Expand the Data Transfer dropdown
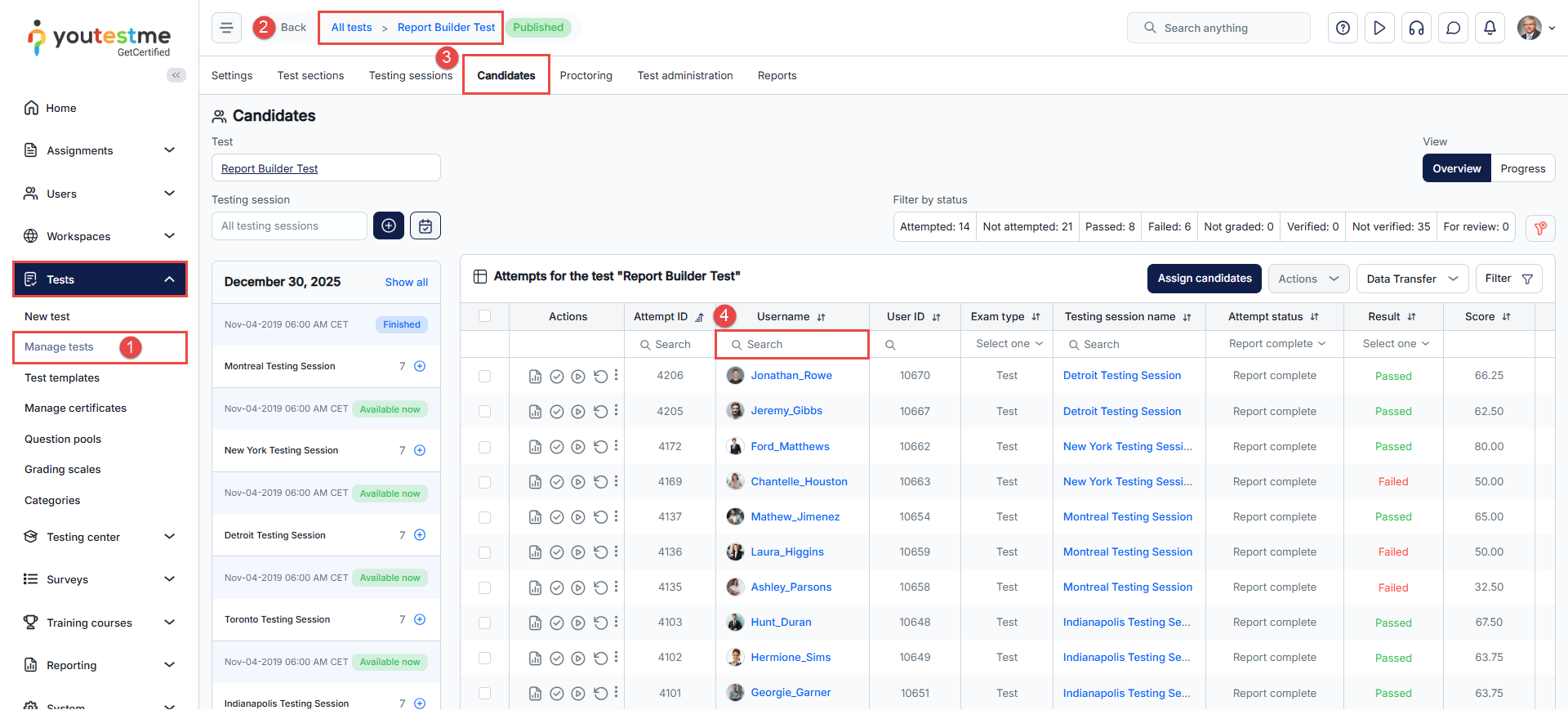This screenshot has height=710, width=1568. pyautogui.click(x=1411, y=279)
